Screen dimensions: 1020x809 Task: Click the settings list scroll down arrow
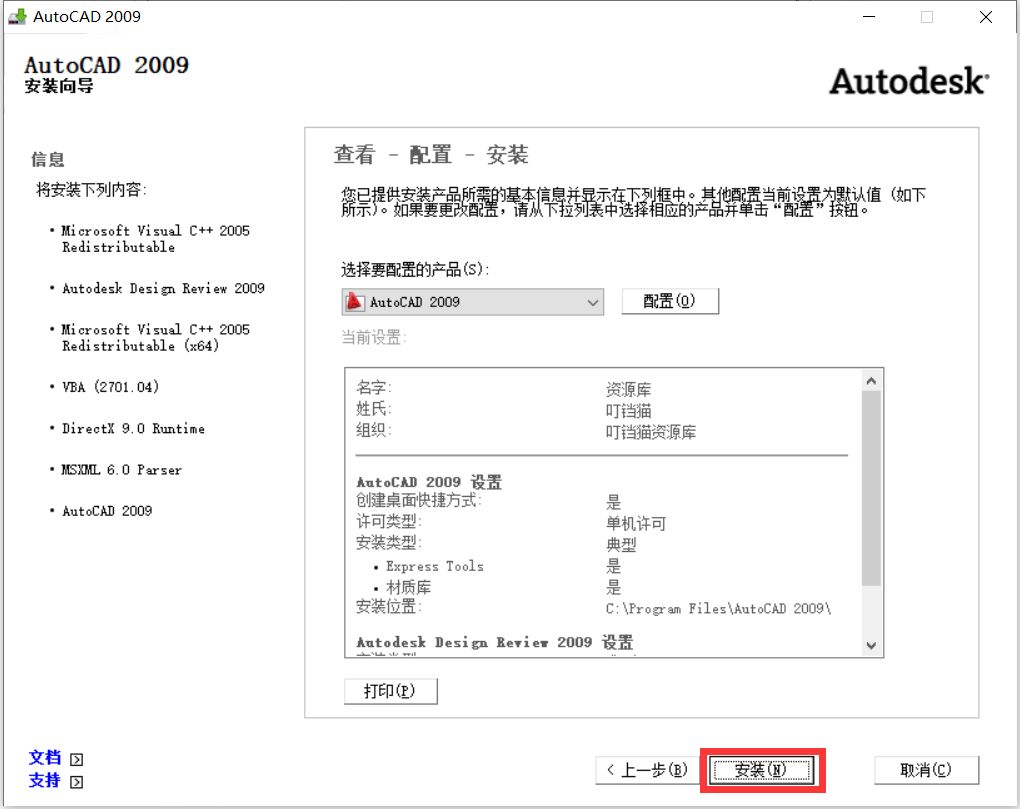tap(872, 645)
